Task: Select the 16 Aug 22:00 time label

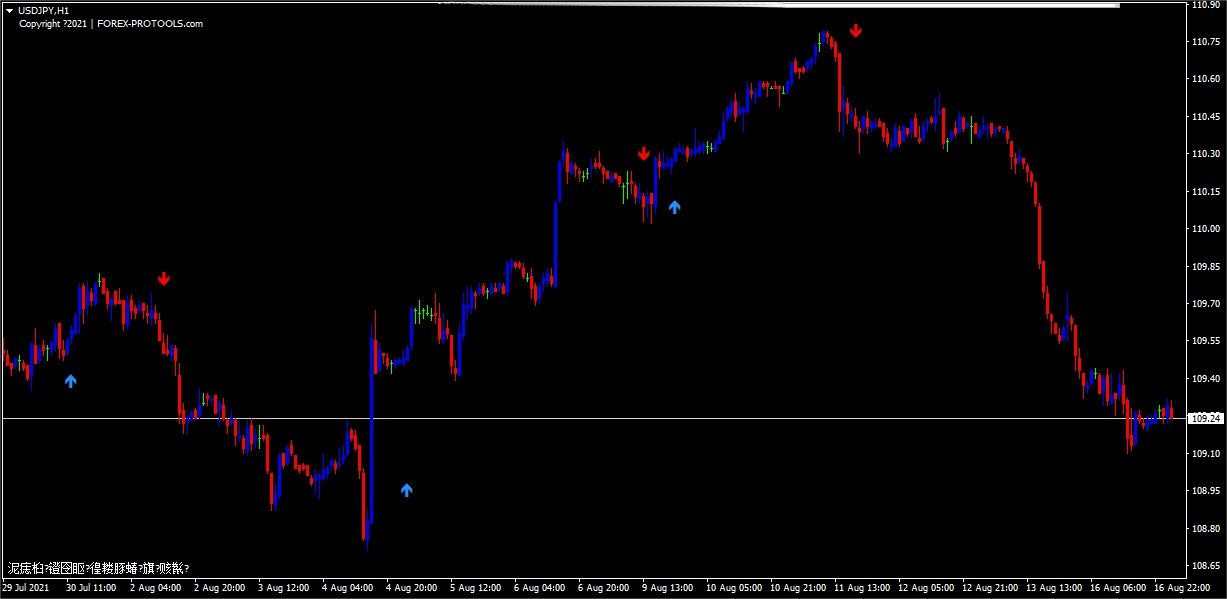Action: [x=1183, y=589]
